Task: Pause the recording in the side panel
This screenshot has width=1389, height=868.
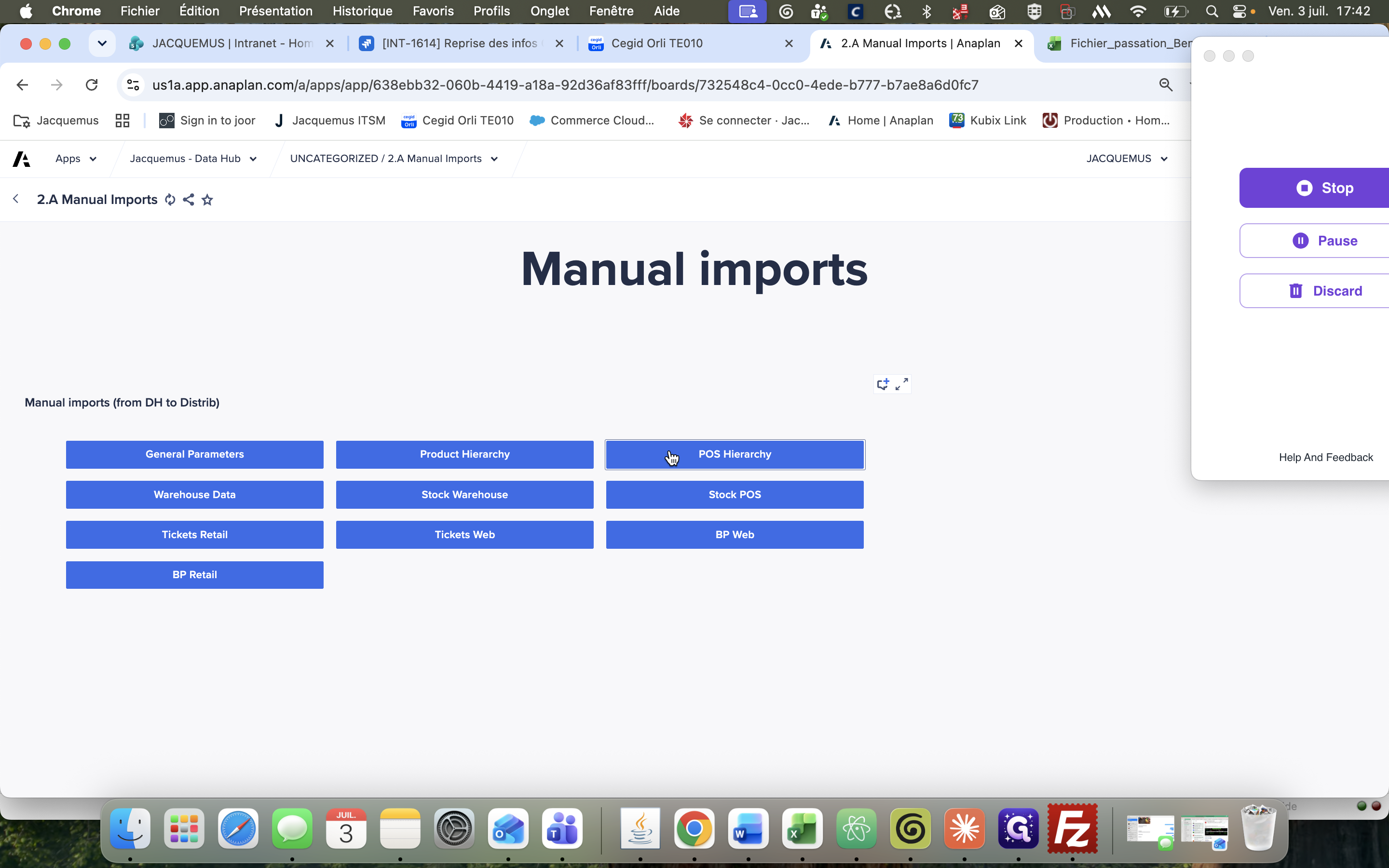Action: [x=1314, y=241]
